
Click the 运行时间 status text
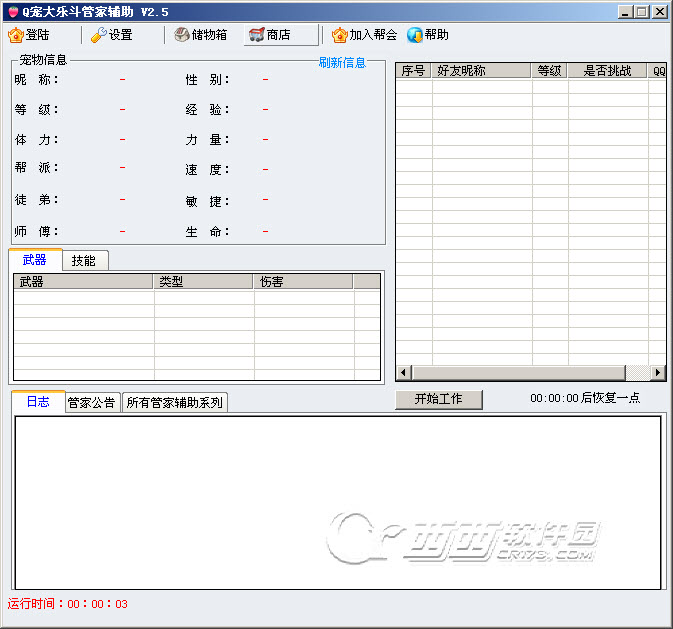point(67,604)
